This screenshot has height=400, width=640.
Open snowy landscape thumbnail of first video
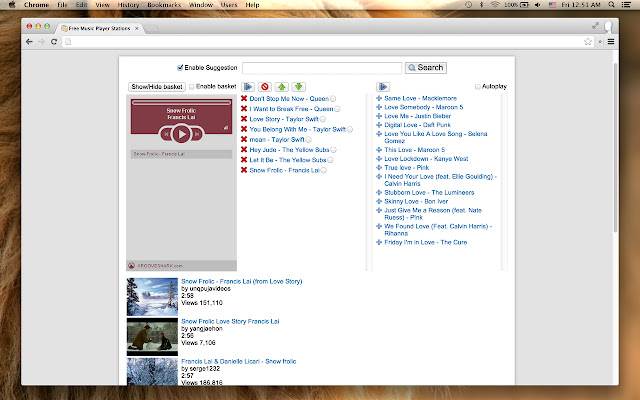pyautogui.click(x=152, y=297)
